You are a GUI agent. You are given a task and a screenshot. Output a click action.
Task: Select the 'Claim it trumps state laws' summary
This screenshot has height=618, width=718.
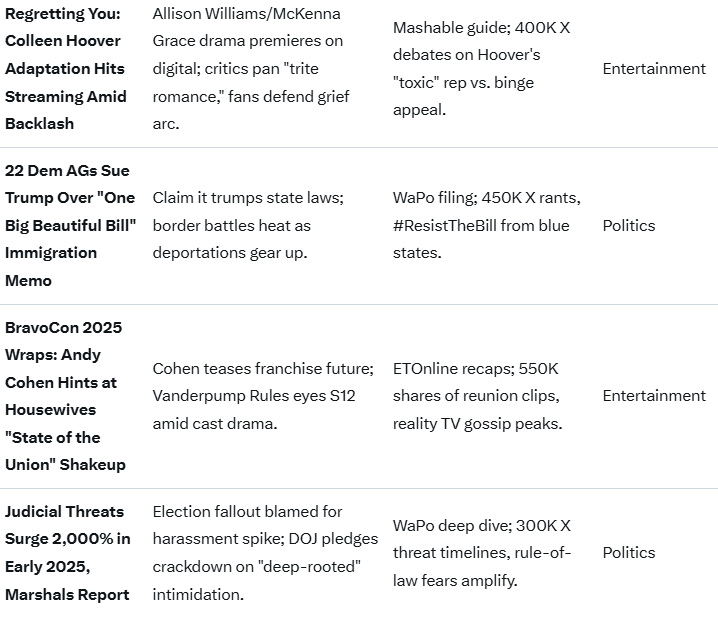tap(247, 225)
